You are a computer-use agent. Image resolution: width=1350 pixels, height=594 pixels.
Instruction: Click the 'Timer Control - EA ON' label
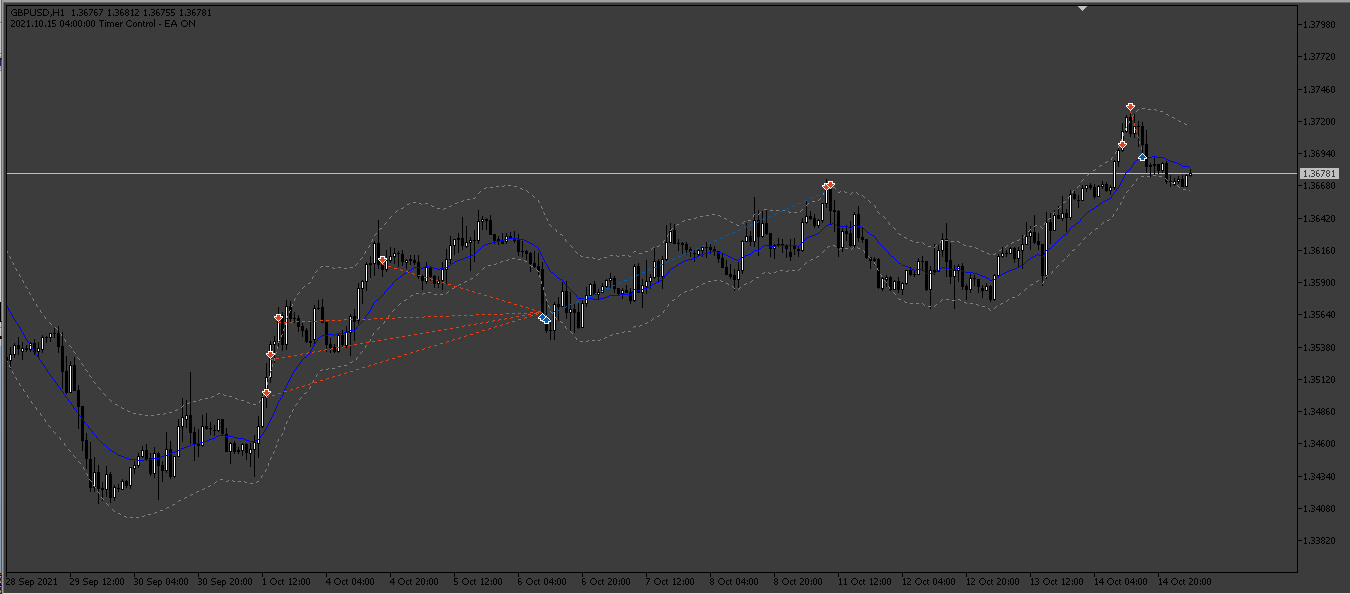click(x=146, y=23)
